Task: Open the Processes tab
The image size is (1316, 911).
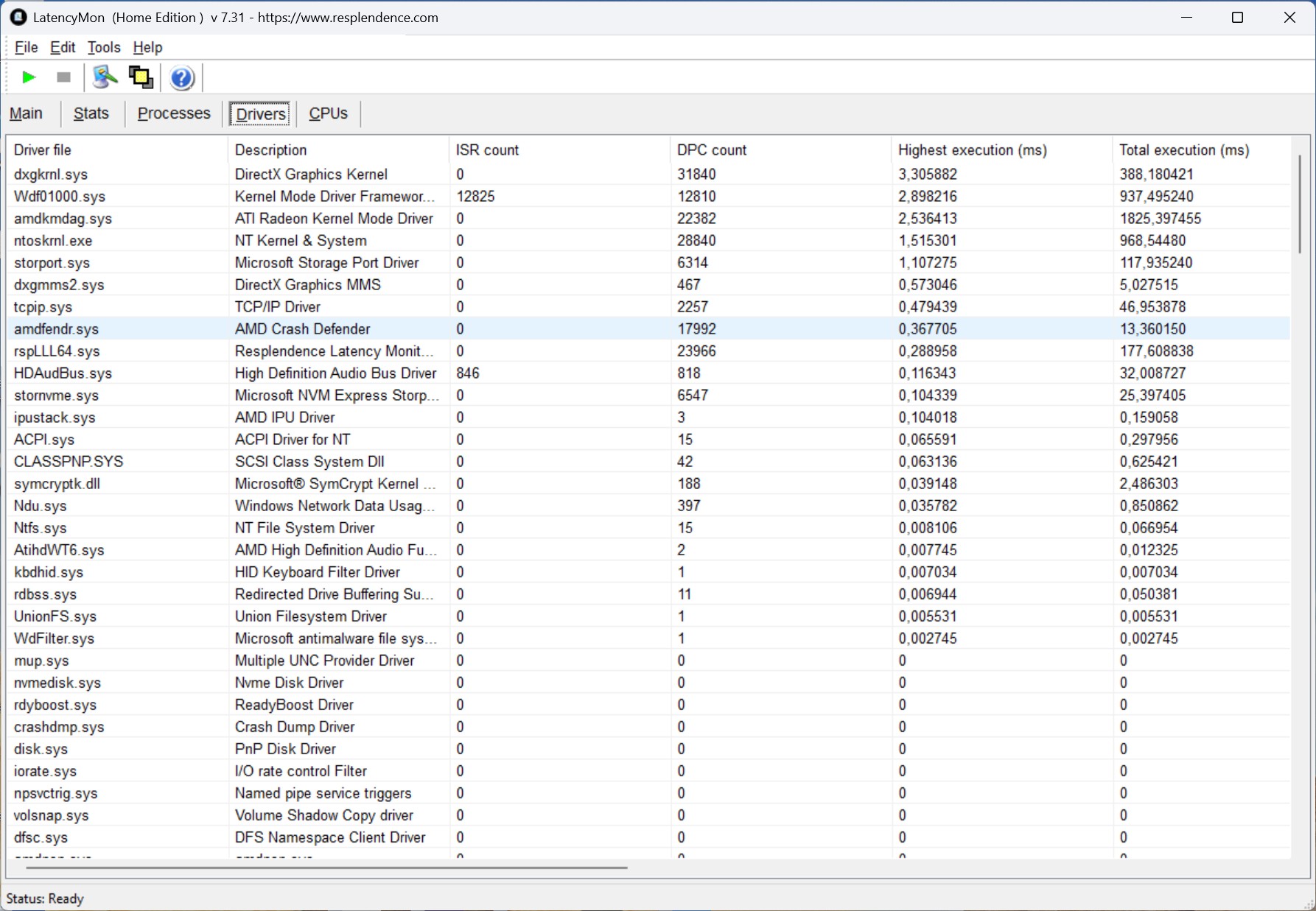Action: click(x=174, y=113)
